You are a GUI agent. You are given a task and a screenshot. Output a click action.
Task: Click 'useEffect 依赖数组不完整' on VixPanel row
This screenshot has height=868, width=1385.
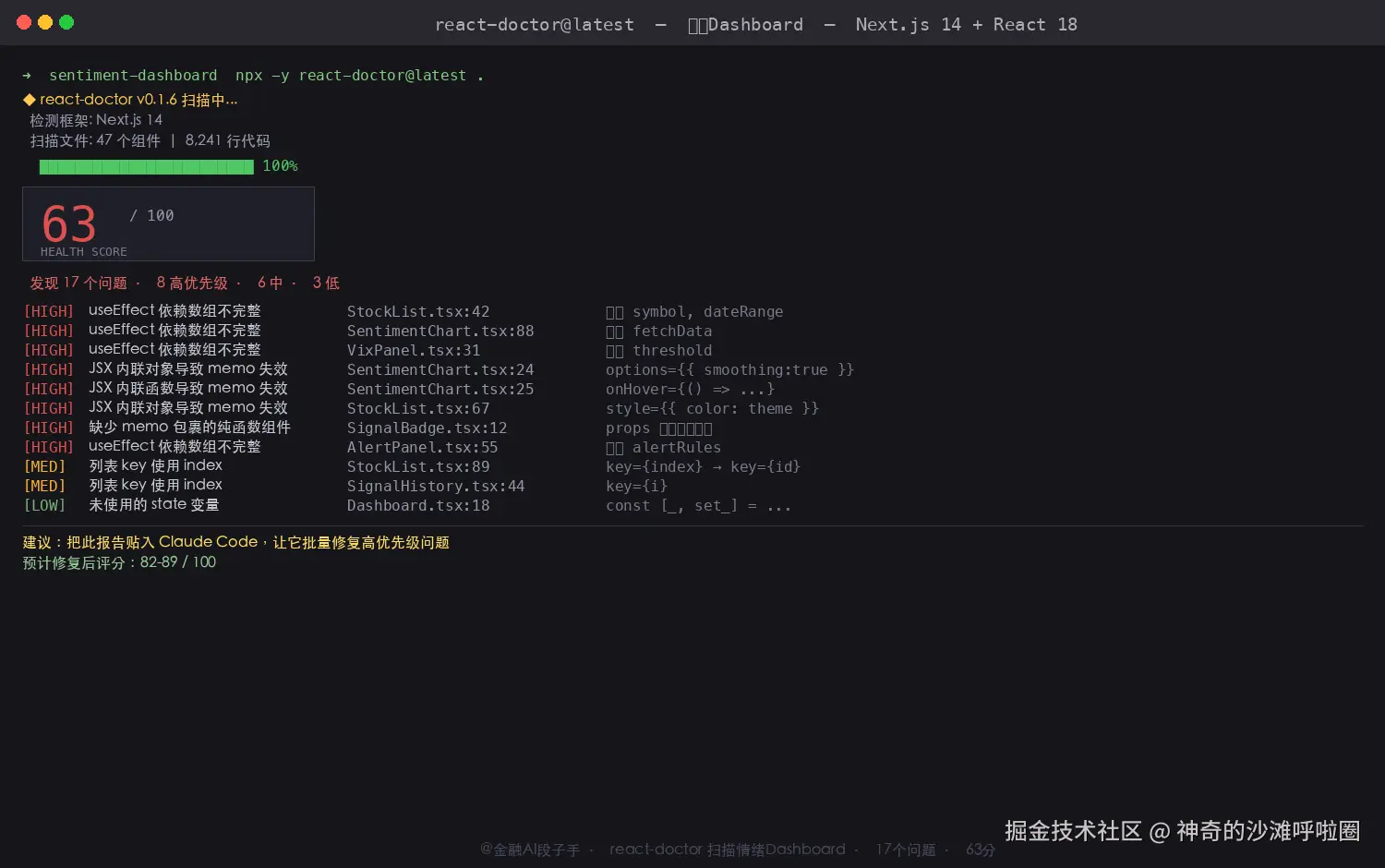175,350
